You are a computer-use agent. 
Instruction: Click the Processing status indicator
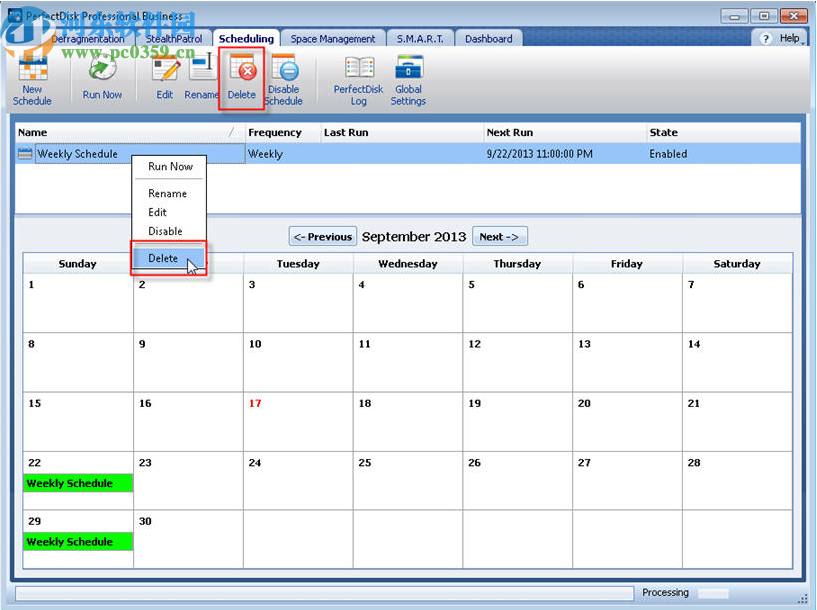tap(665, 592)
